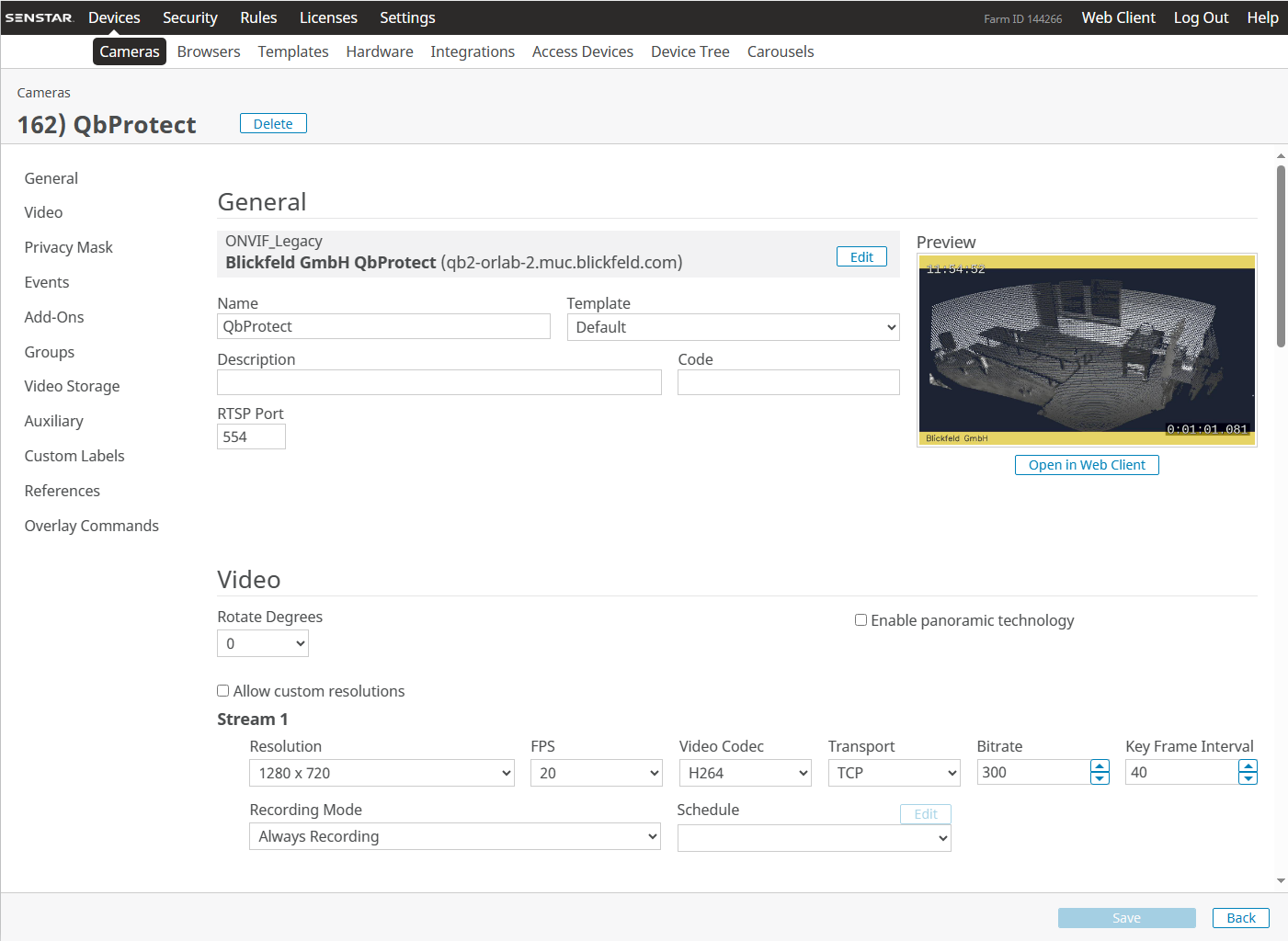Click the RTSP Port input field

251,436
